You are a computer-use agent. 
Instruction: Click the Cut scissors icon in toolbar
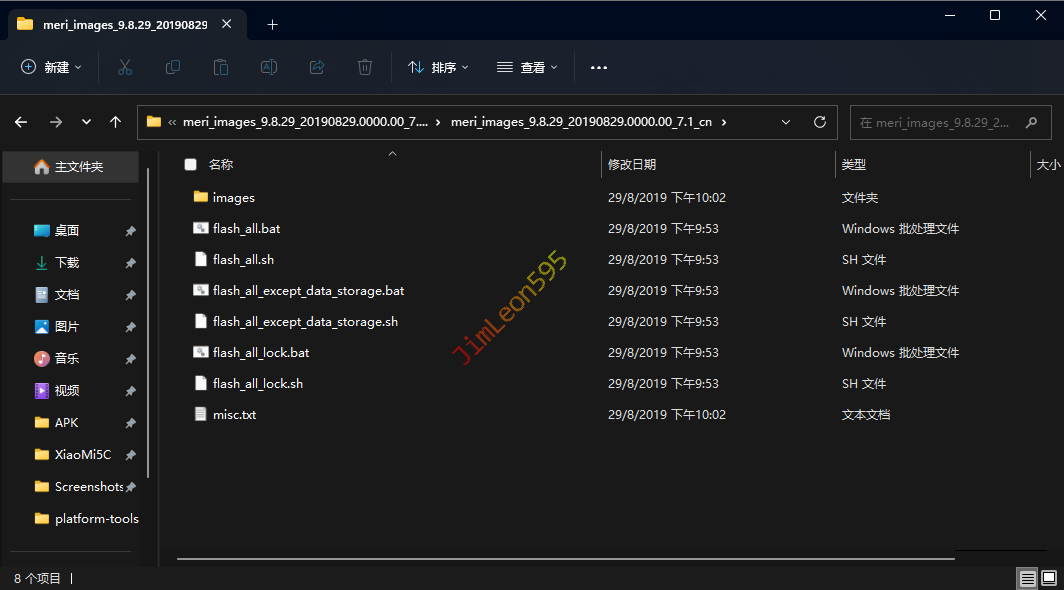(x=125, y=67)
